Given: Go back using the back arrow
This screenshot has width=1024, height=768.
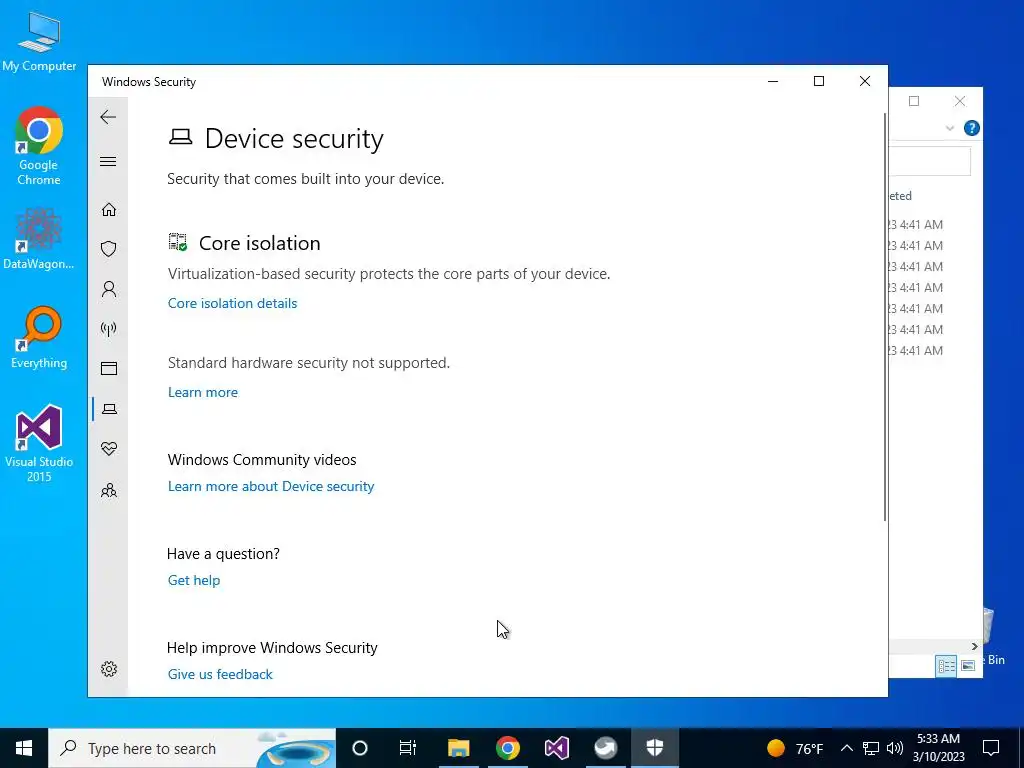Looking at the screenshot, I should click(x=108, y=117).
